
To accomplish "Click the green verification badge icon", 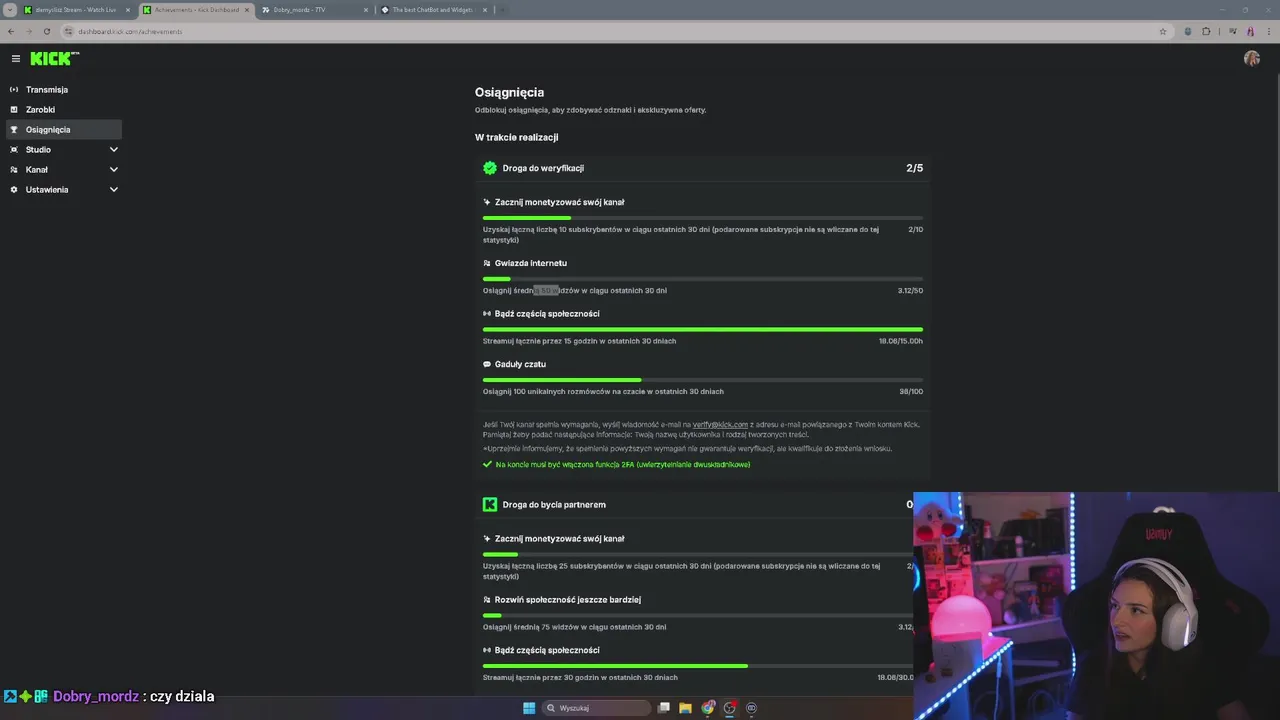I will [x=490, y=168].
